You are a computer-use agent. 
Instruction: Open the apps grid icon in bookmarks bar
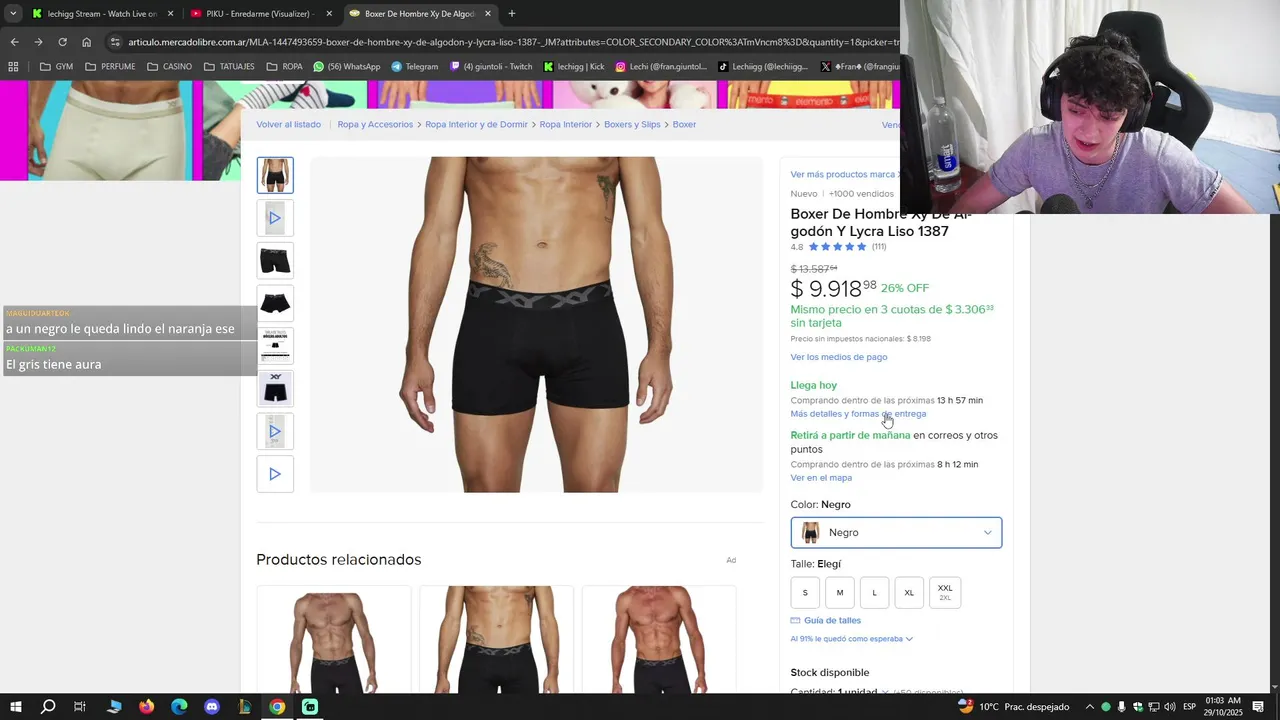tap(13, 67)
